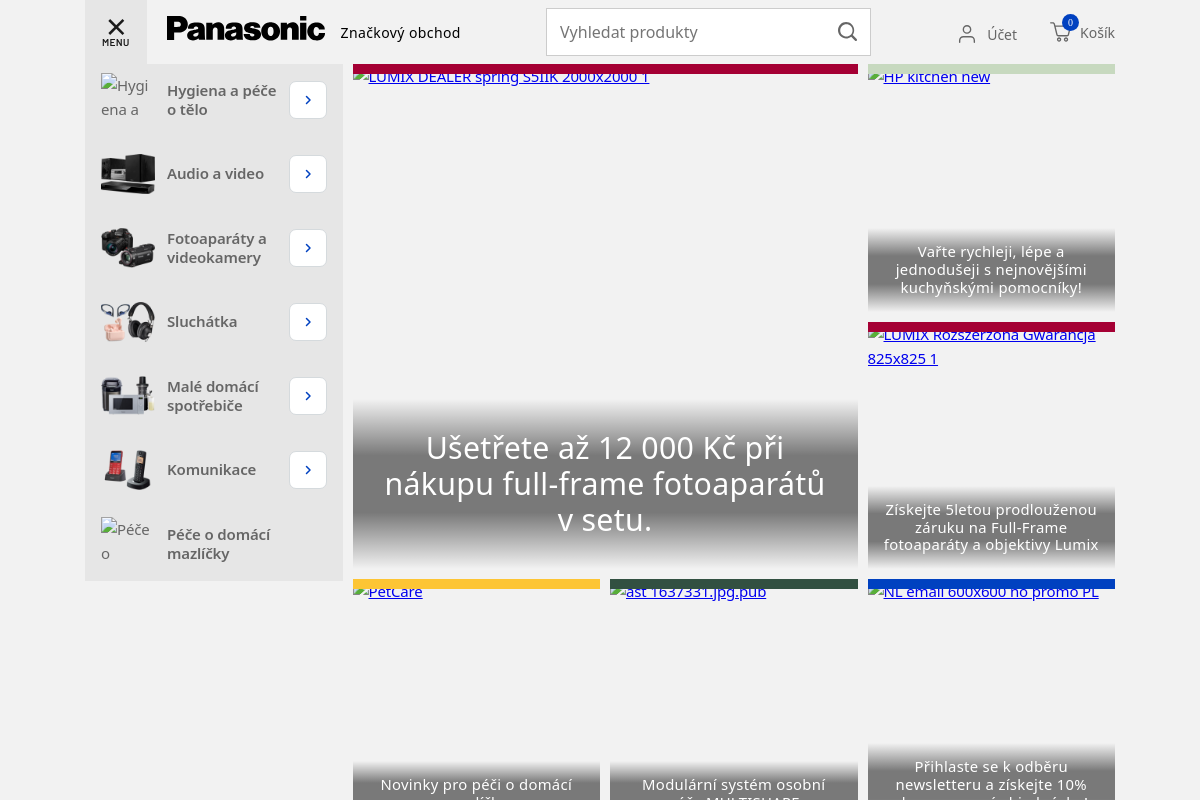Open the ast 1637331.jpg.pub banner link
Screen dimensions: 1200x800
(x=688, y=592)
